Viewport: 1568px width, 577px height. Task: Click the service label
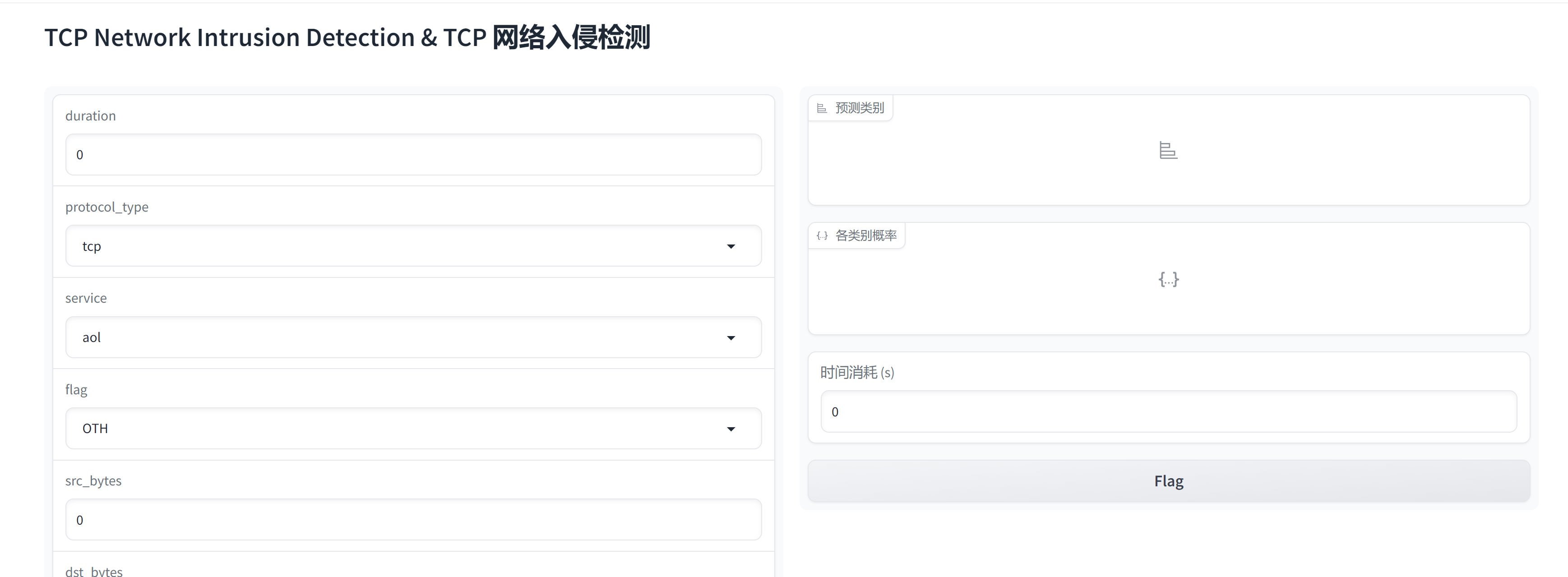point(86,298)
